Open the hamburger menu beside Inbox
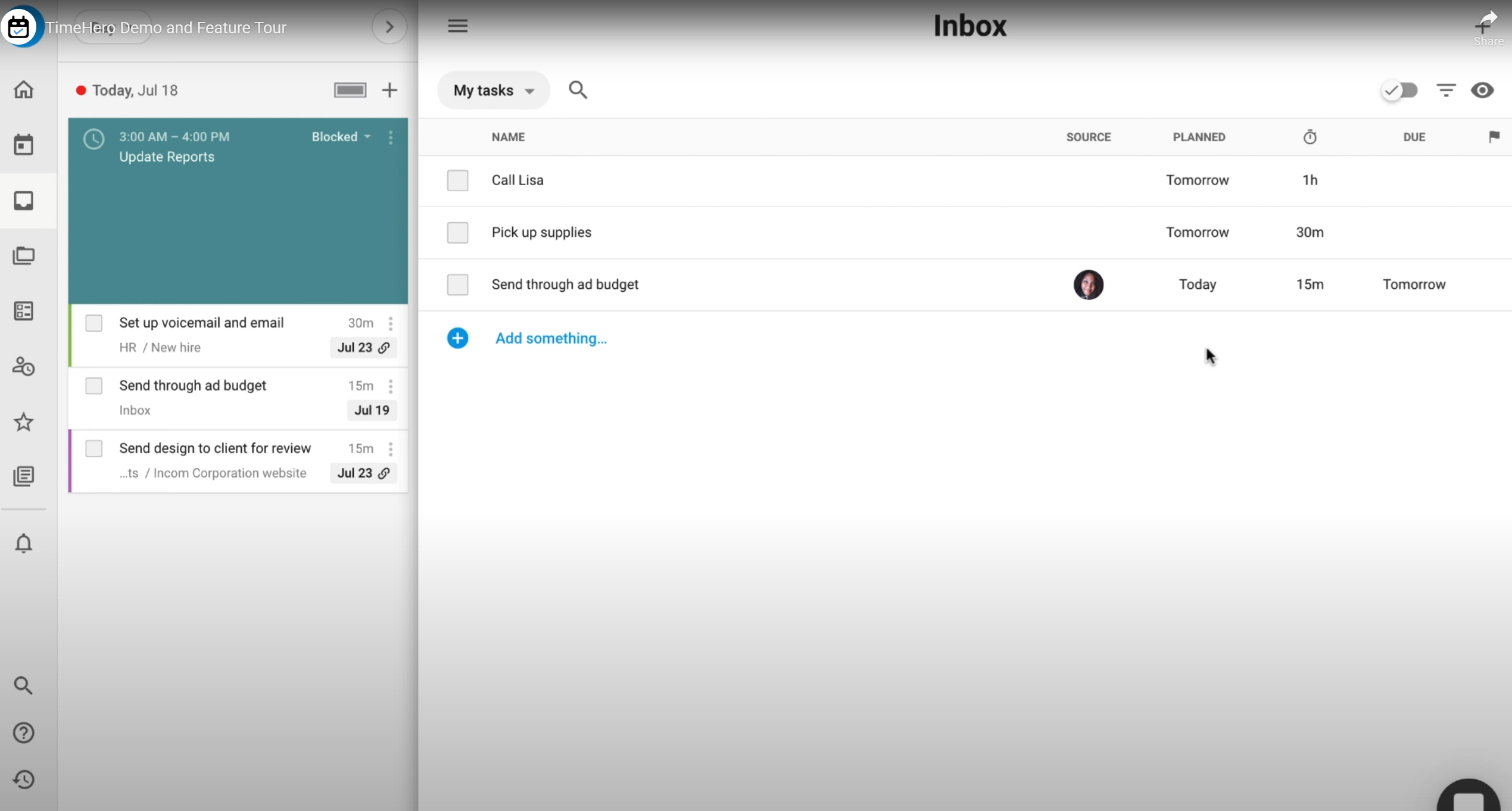The height and width of the screenshot is (811, 1512). [457, 26]
